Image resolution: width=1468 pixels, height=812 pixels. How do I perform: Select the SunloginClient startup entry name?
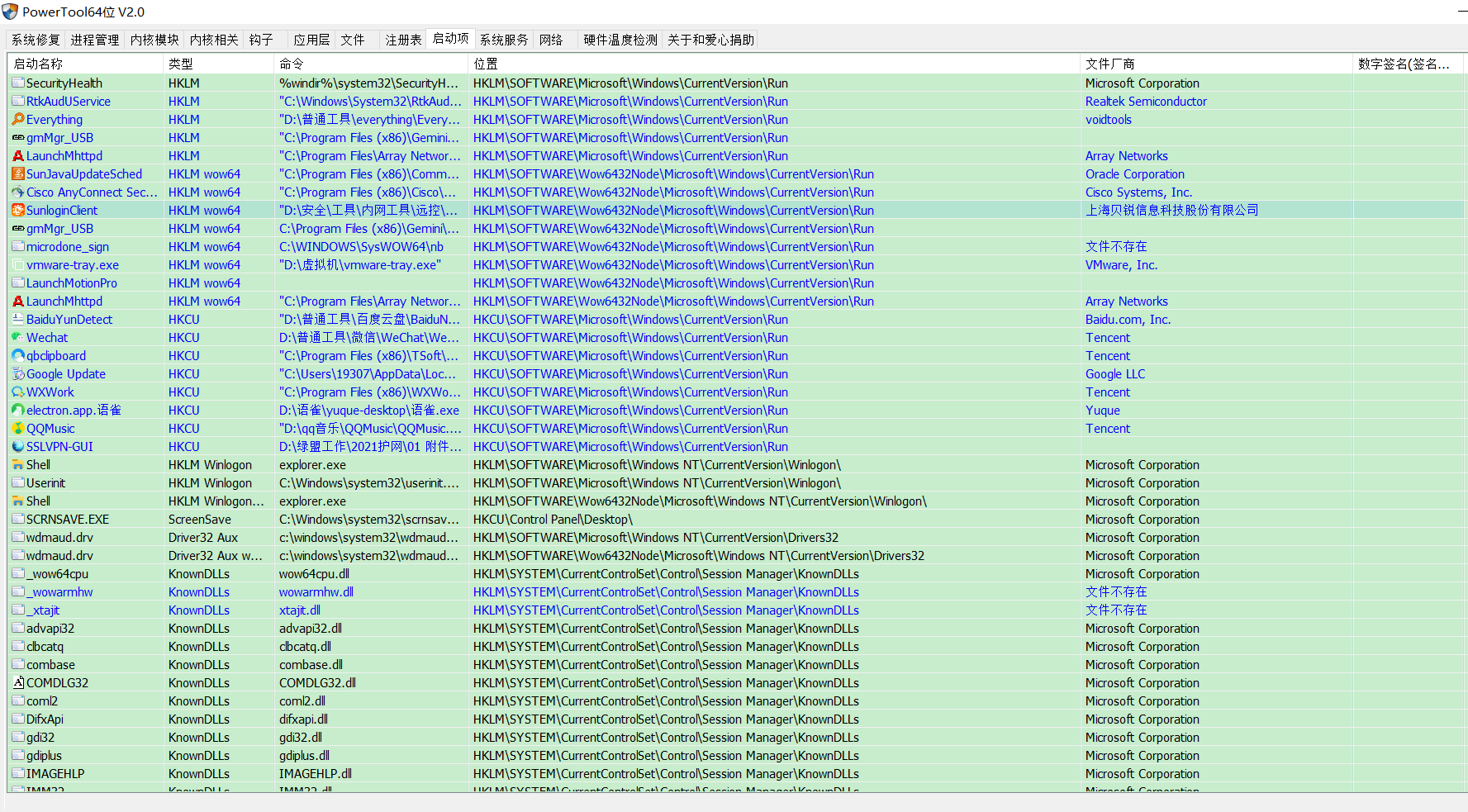[x=62, y=210]
